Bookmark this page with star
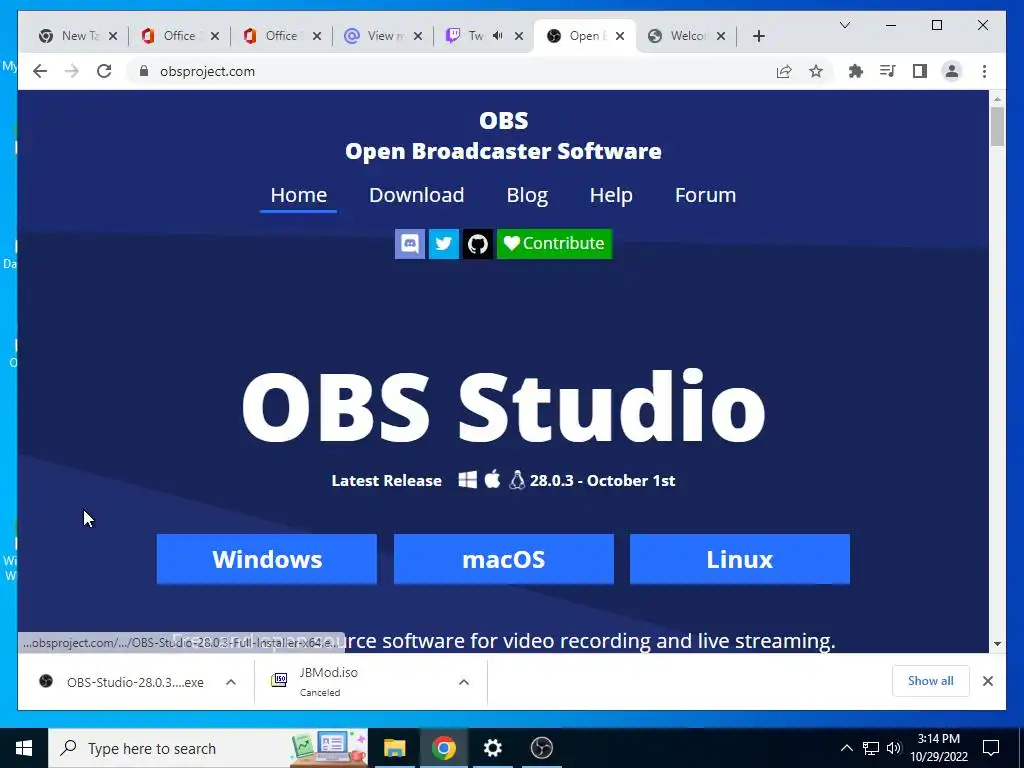1024x768 pixels. click(x=816, y=71)
